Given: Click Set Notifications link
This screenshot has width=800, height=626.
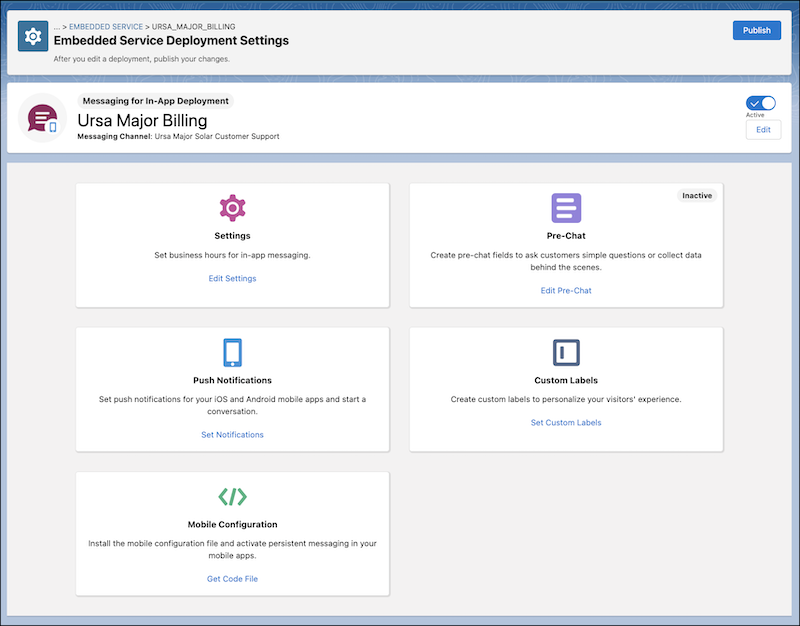Looking at the screenshot, I should pos(232,434).
